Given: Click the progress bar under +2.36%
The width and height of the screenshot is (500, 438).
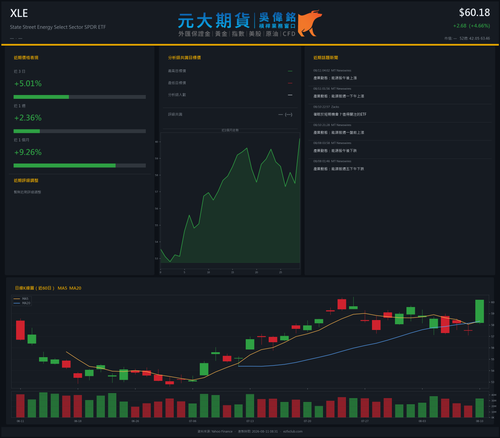Looking at the screenshot, I should [x=80, y=131].
